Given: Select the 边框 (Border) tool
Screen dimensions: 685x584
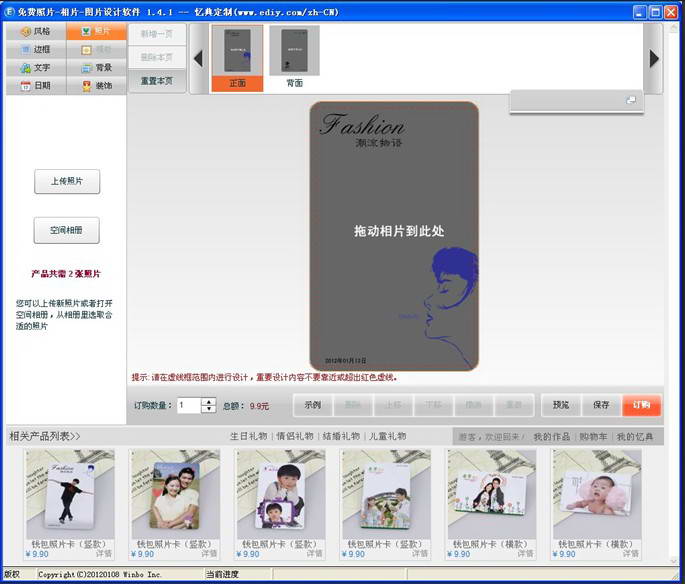Looking at the screenshot, I should coord(35,49).
